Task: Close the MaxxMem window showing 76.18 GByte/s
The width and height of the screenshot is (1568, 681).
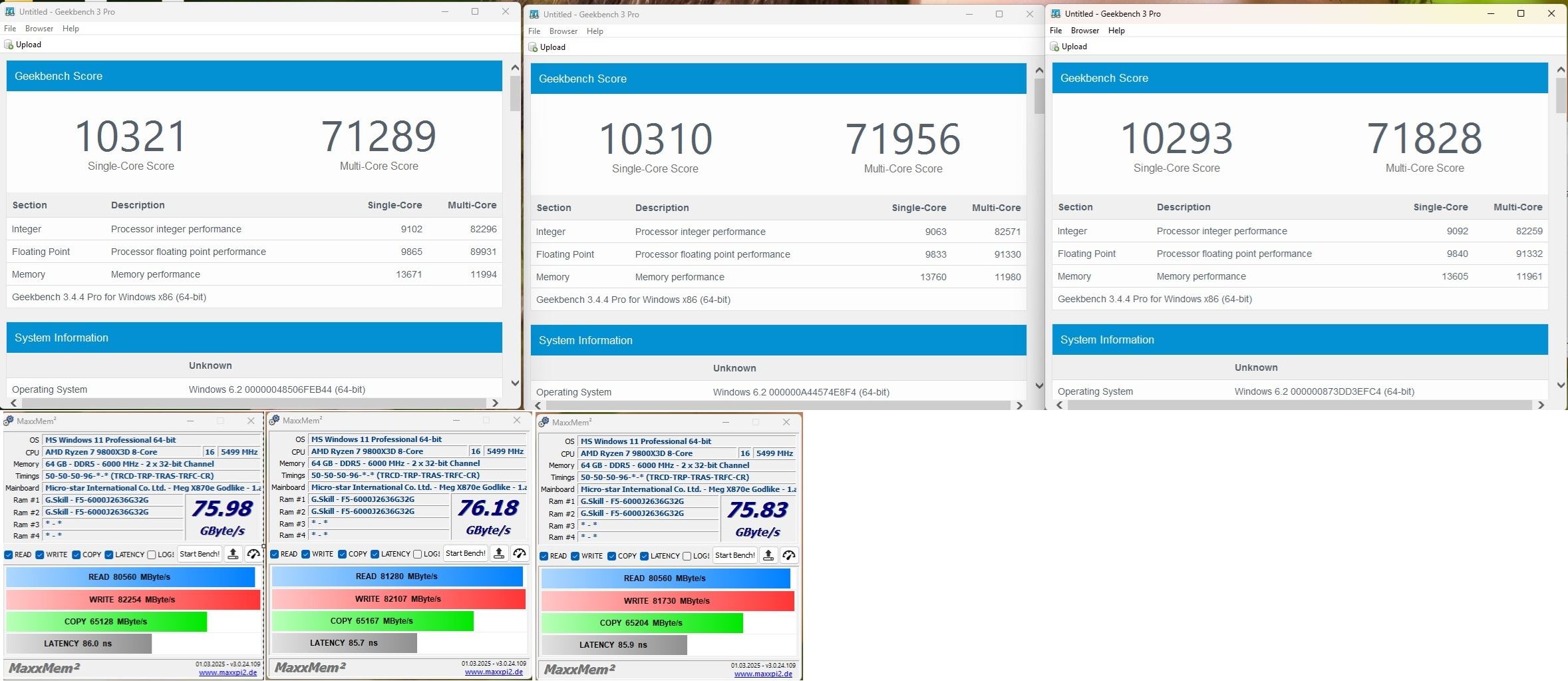Action: pos(517,420)
